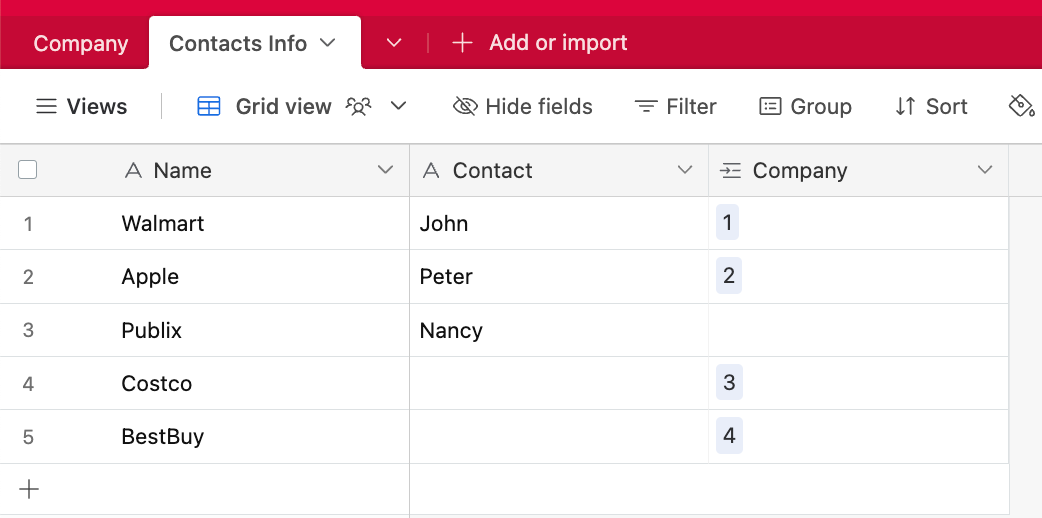Image resolution: width=1042 pixels, height=518 pixels.
Task: Open the Company column dropdown arrow
Action: pyautogui.click(x=985, y=170)
